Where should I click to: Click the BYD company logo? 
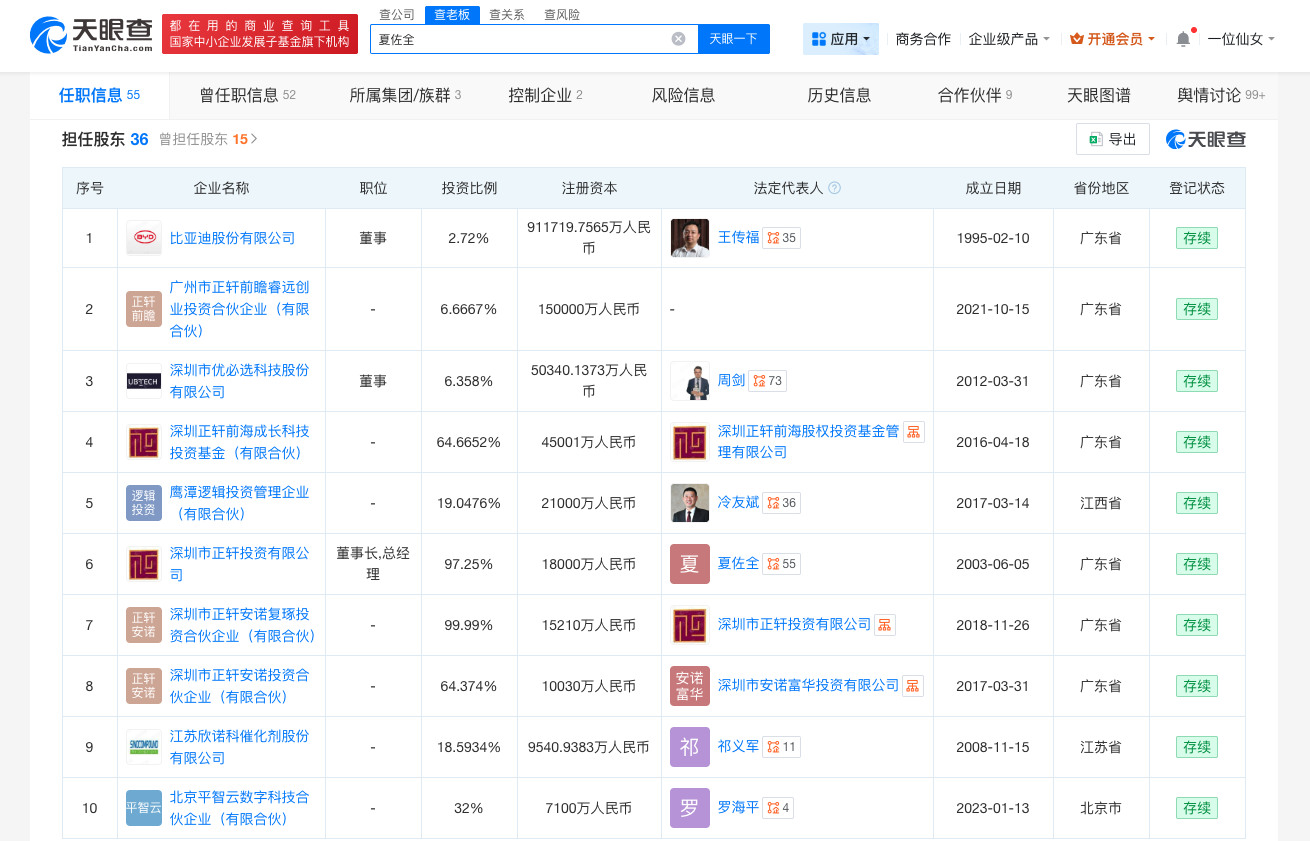click(x=144, y=238)
